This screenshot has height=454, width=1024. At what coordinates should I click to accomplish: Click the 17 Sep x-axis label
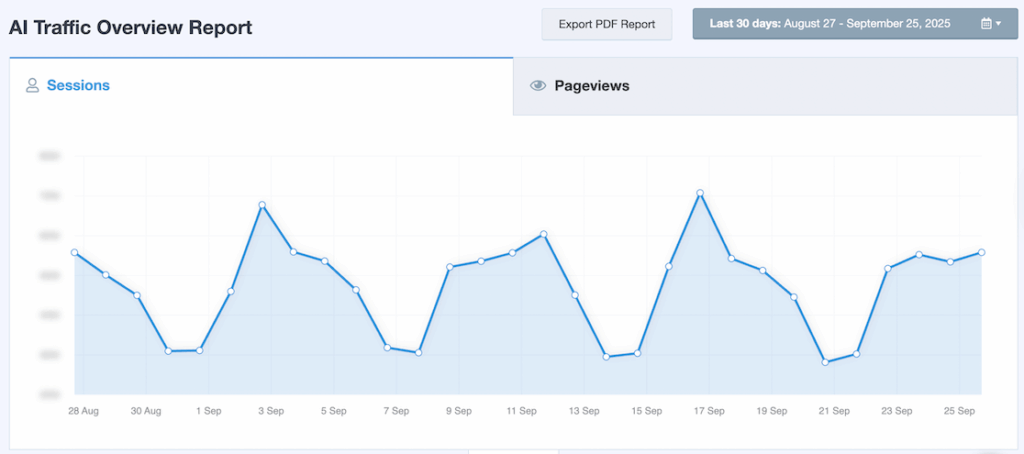point(709,411)
